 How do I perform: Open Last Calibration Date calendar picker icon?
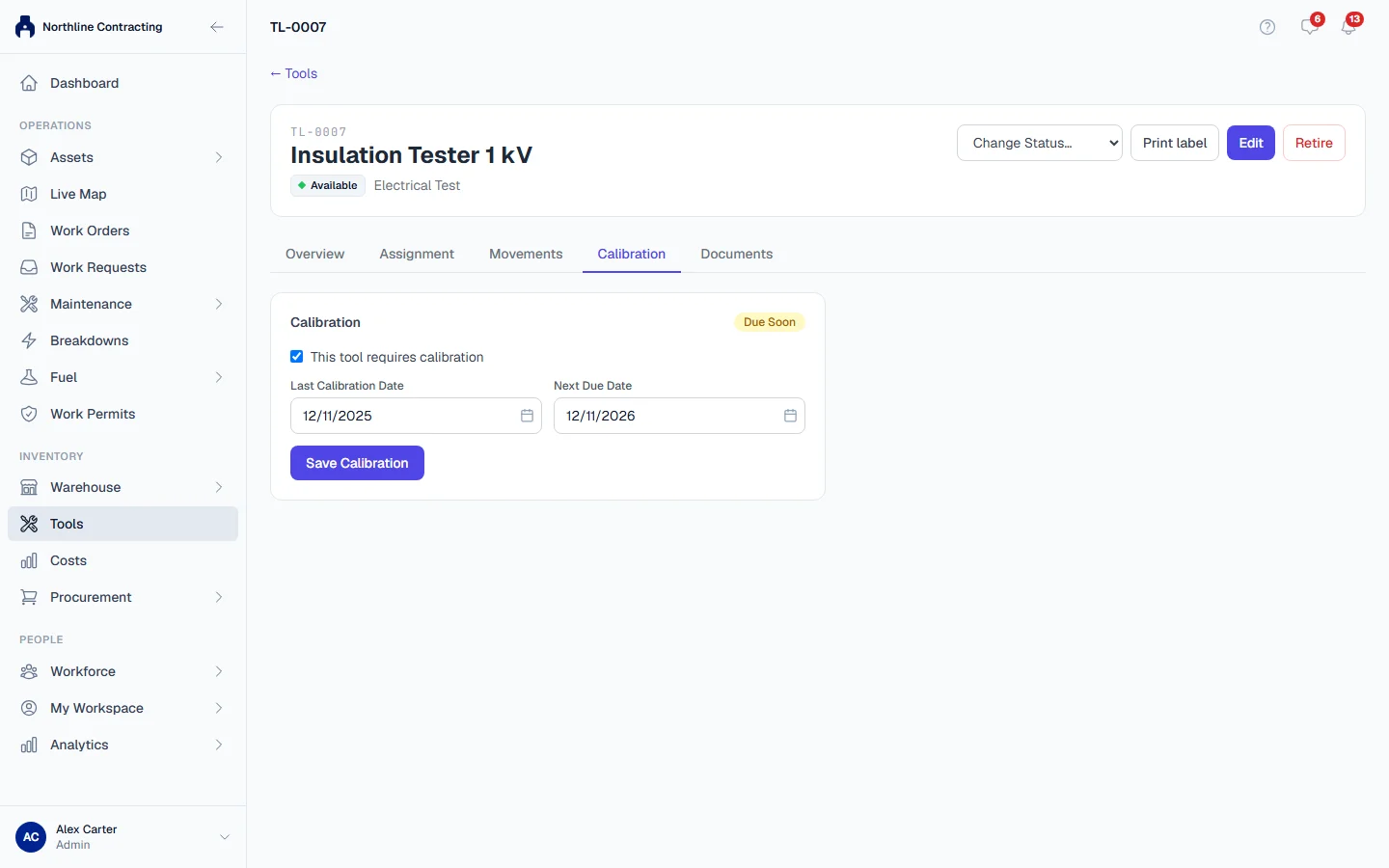(x=527, y=416)
